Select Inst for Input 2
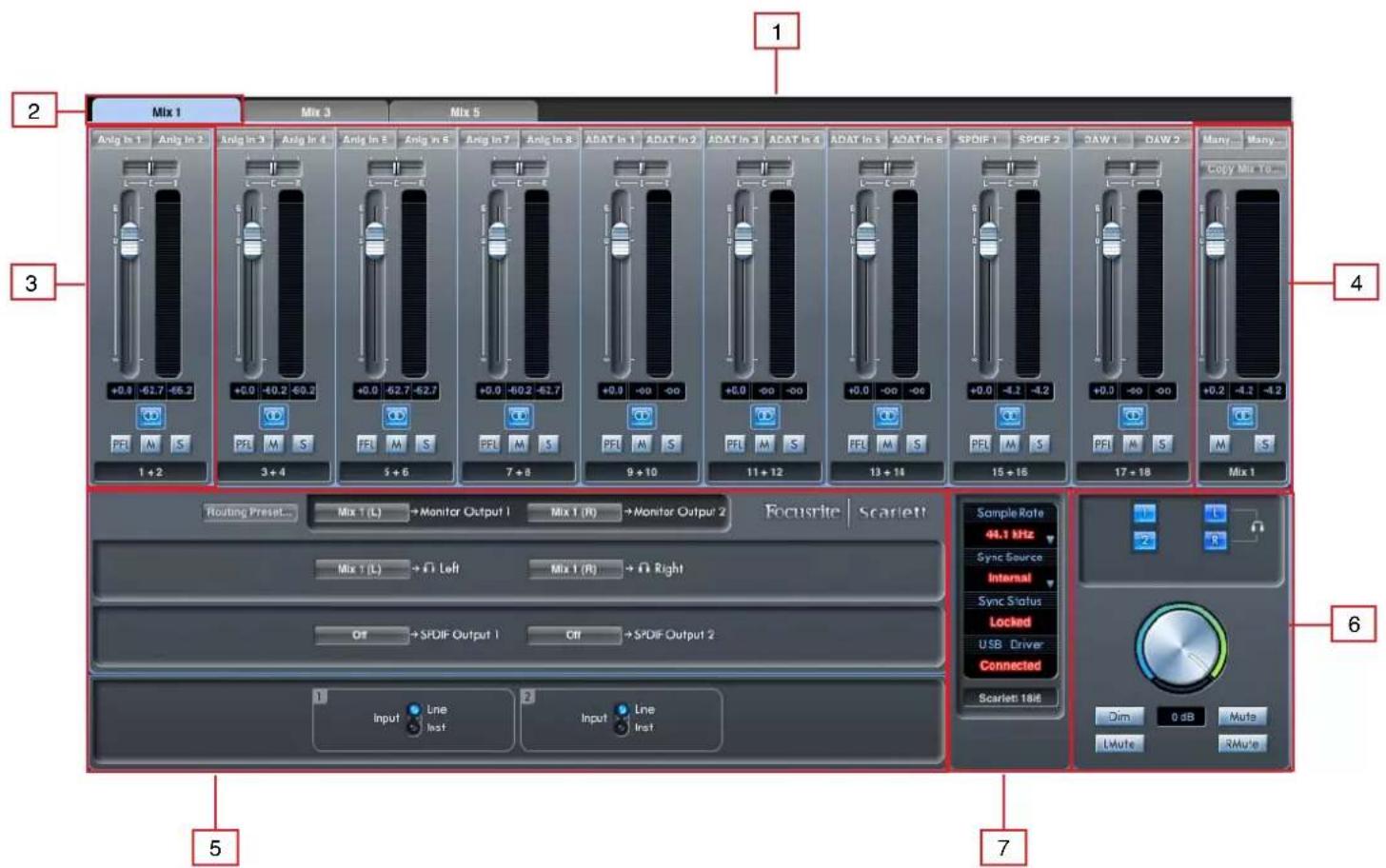 pyautogui.click(x=622, y=728)
